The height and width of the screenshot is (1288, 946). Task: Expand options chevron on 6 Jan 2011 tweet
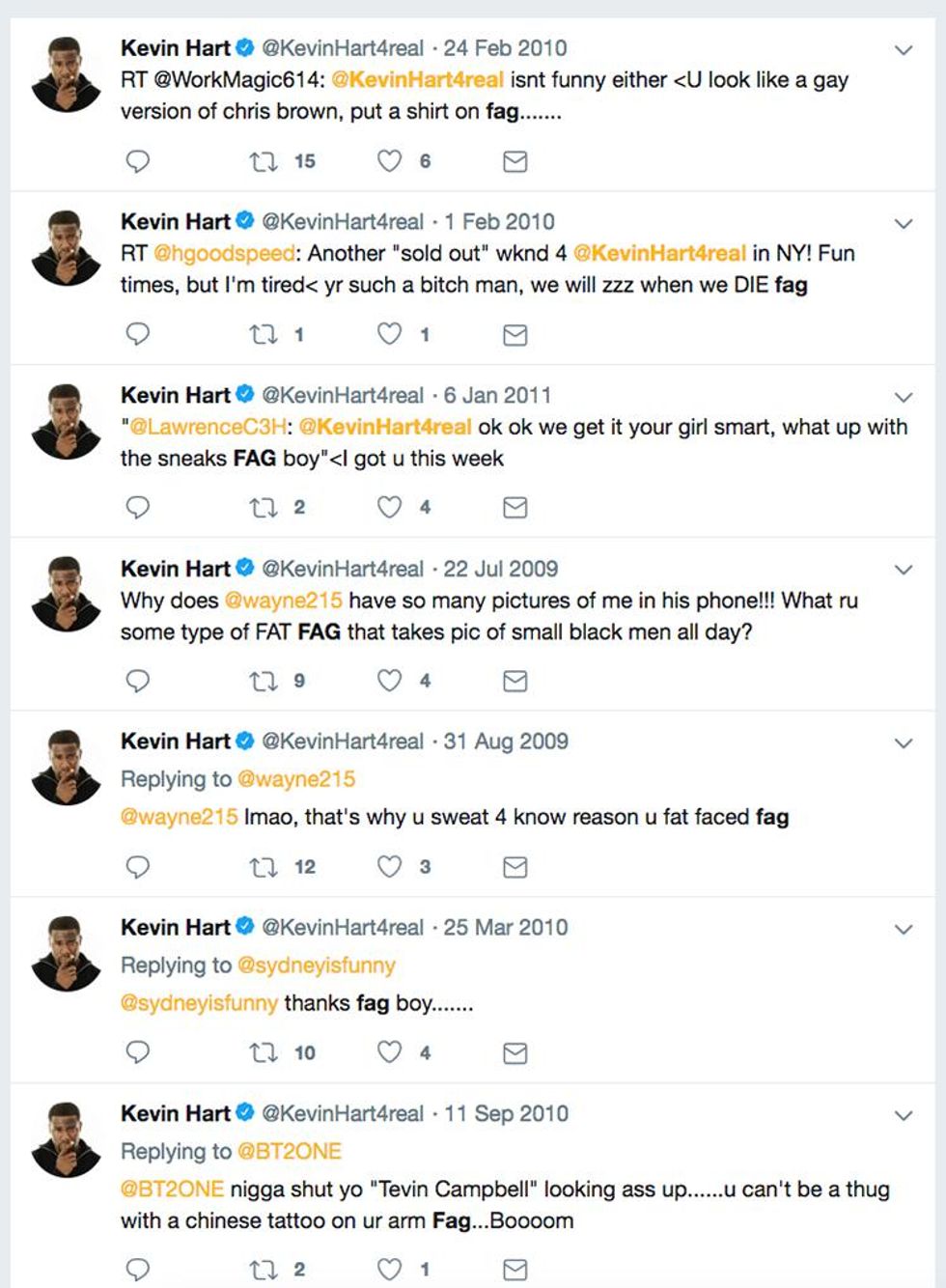(904, 397)
